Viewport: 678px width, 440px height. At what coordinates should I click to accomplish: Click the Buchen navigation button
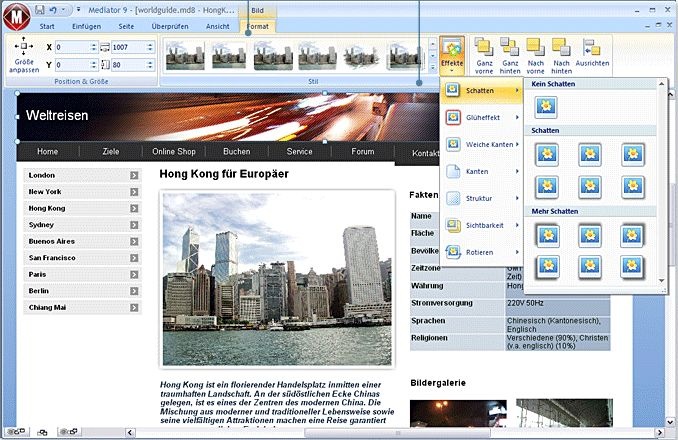(x=237, y=152)
